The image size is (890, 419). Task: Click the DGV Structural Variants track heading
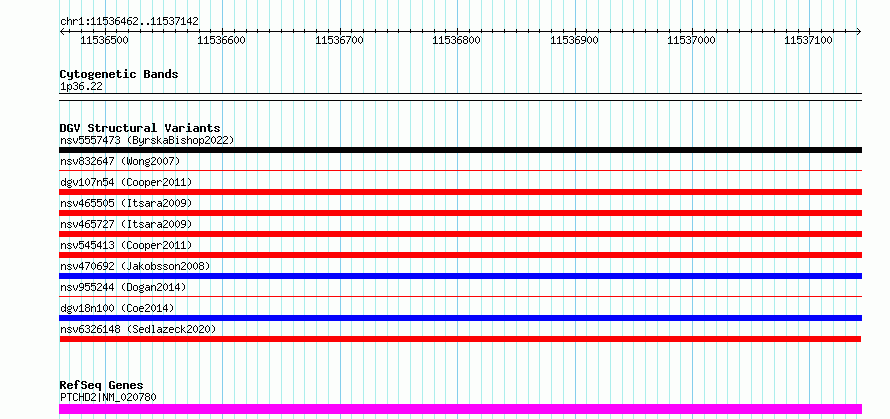point(140,128)
